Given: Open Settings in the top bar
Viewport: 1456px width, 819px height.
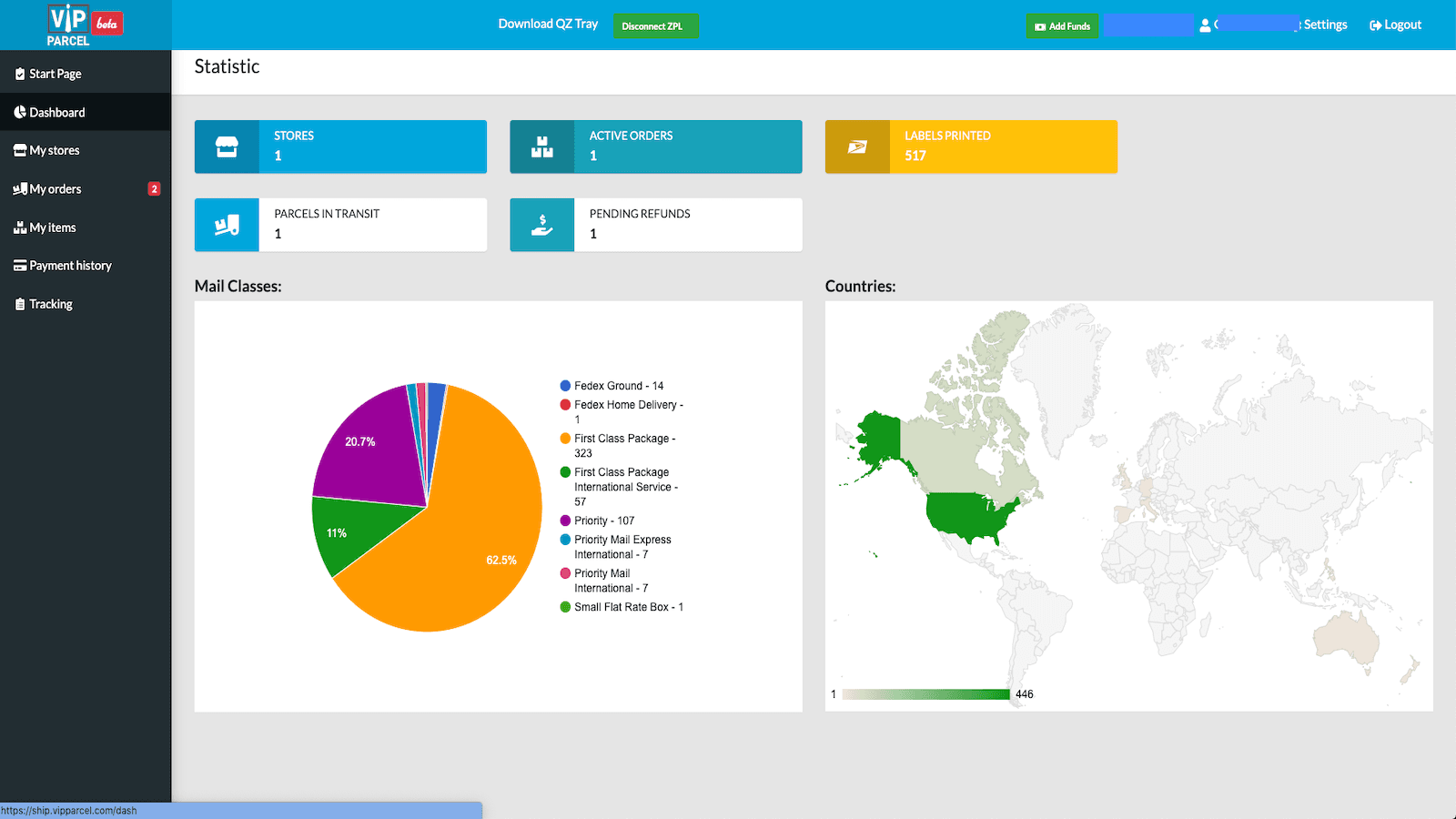Looking at the screenshot, I should click(1325, 25).
